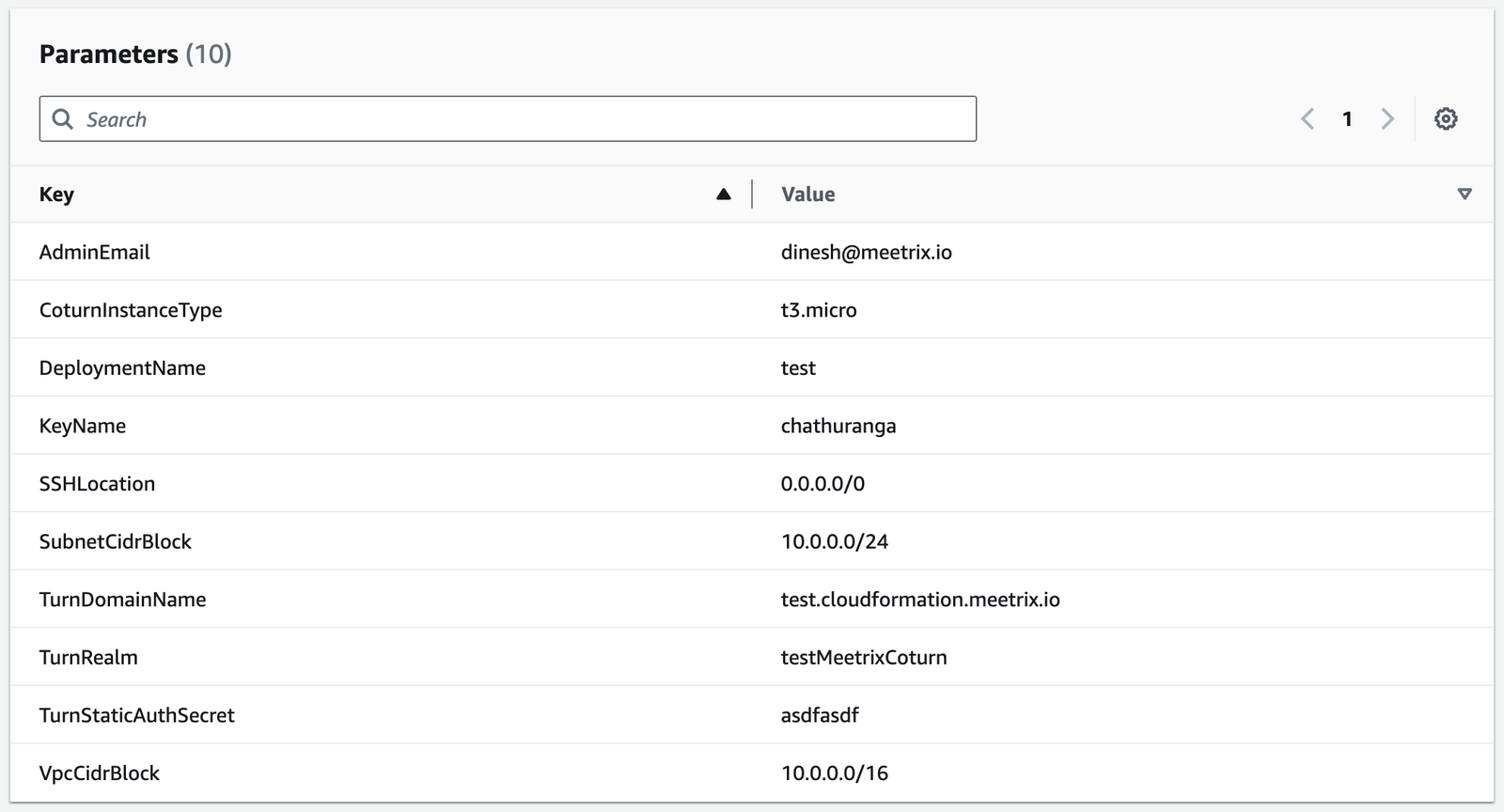Click TurnDomainName value test.cloudformation.meetrix.io
The image size is (1504, 812).
919,600
